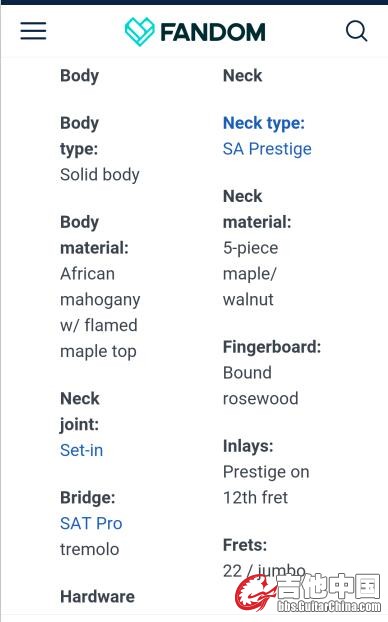Open the Set-in neck joint link
This screenshot has height=622, width=388.
[81, 450]
